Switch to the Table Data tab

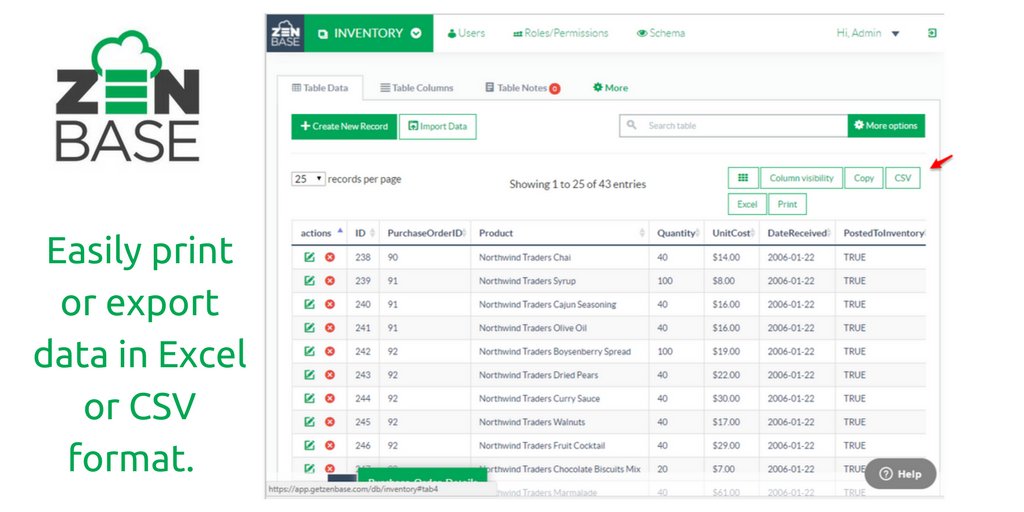[320, 88]
